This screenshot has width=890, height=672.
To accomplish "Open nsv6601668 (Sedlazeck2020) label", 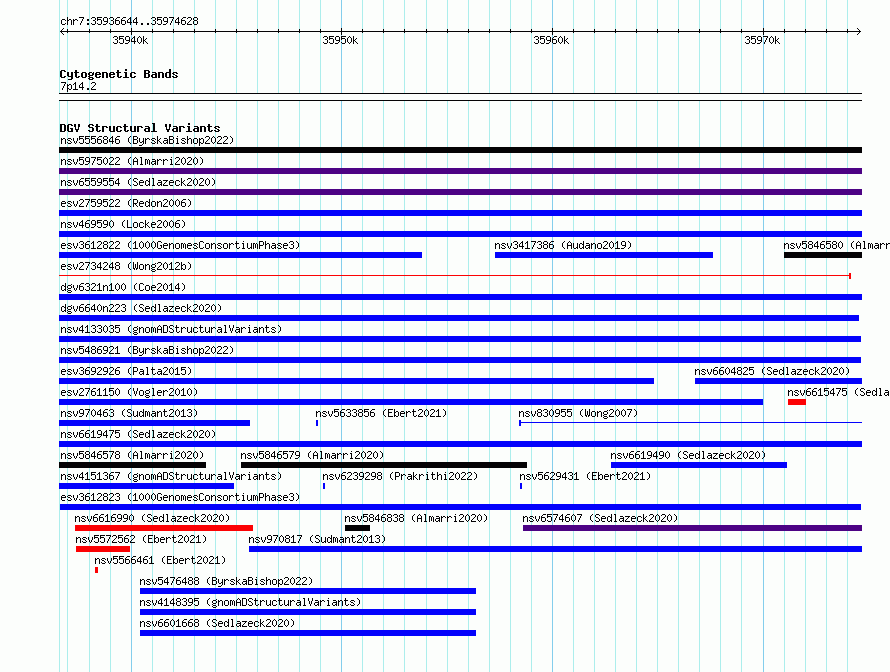I will click(x=217, y=623).
